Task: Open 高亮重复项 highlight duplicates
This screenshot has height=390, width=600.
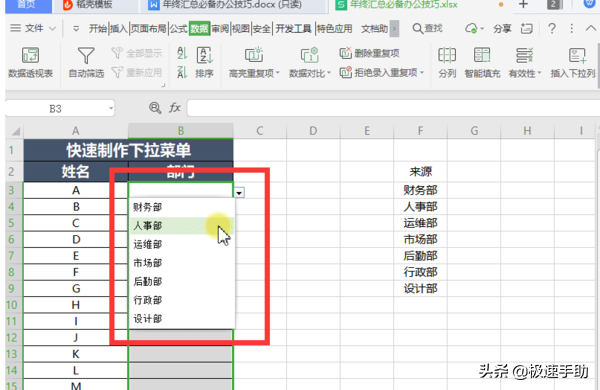Action: click(254, 62)
